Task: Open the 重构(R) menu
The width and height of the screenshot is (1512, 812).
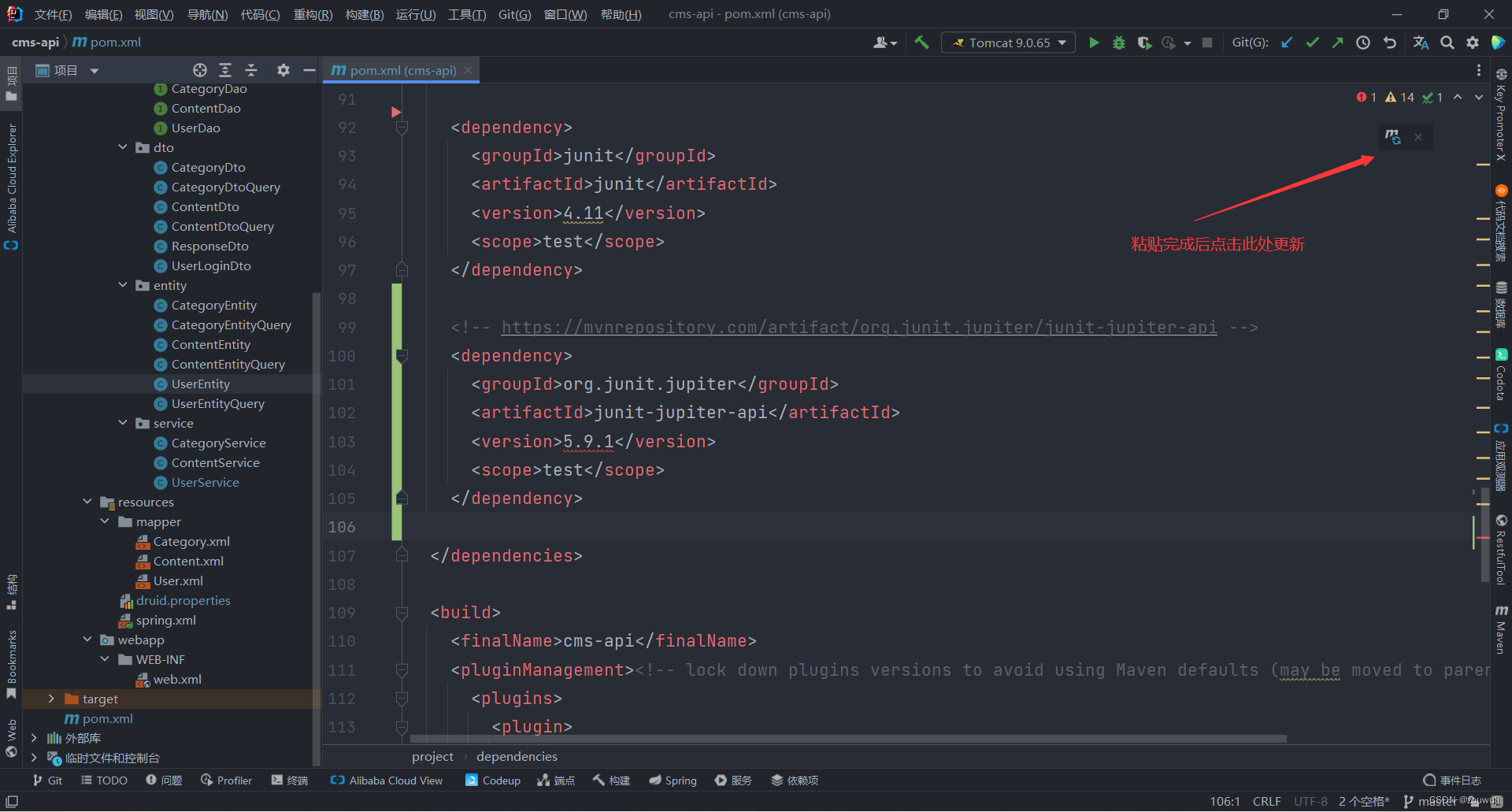Action: click(313, 15)
